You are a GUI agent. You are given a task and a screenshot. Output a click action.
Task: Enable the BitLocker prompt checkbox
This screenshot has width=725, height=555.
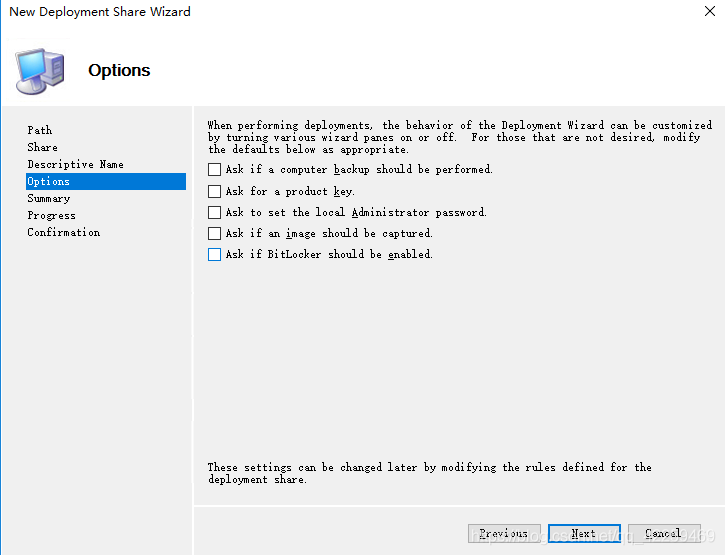pyautogui.click(x=214, y=254)
